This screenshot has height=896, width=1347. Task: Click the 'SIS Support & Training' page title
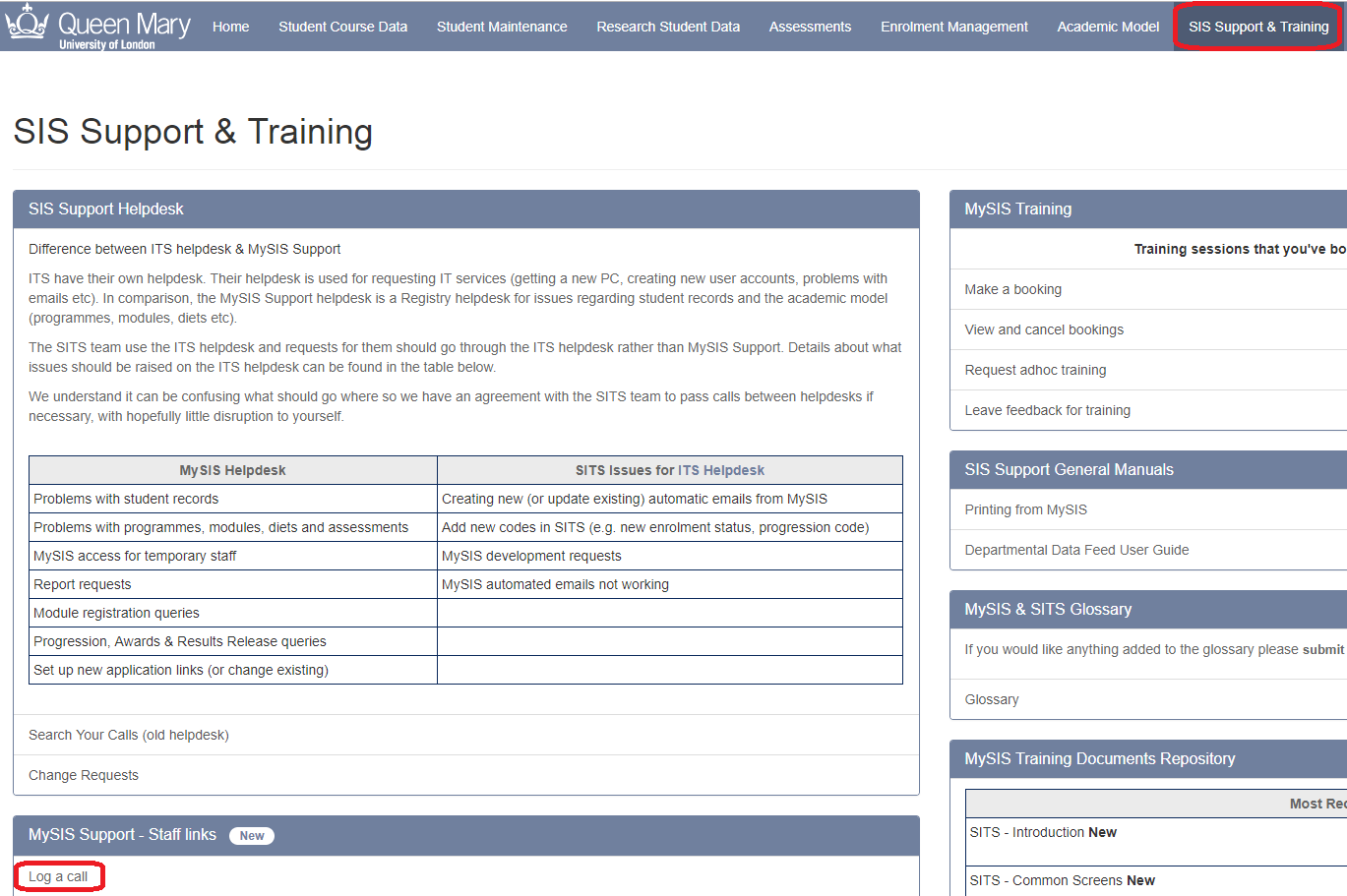193,132
